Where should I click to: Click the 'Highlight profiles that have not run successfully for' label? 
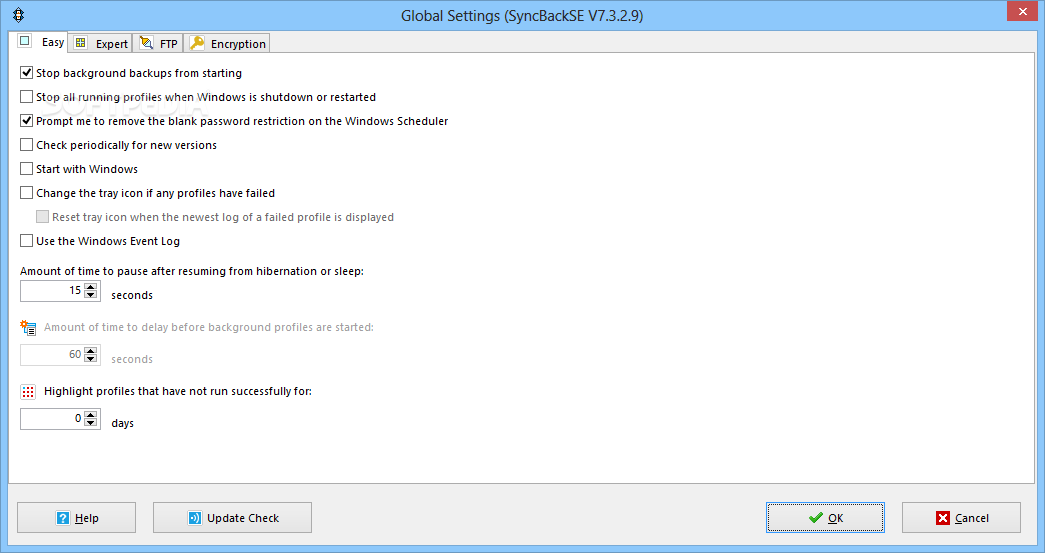(178, 391)
